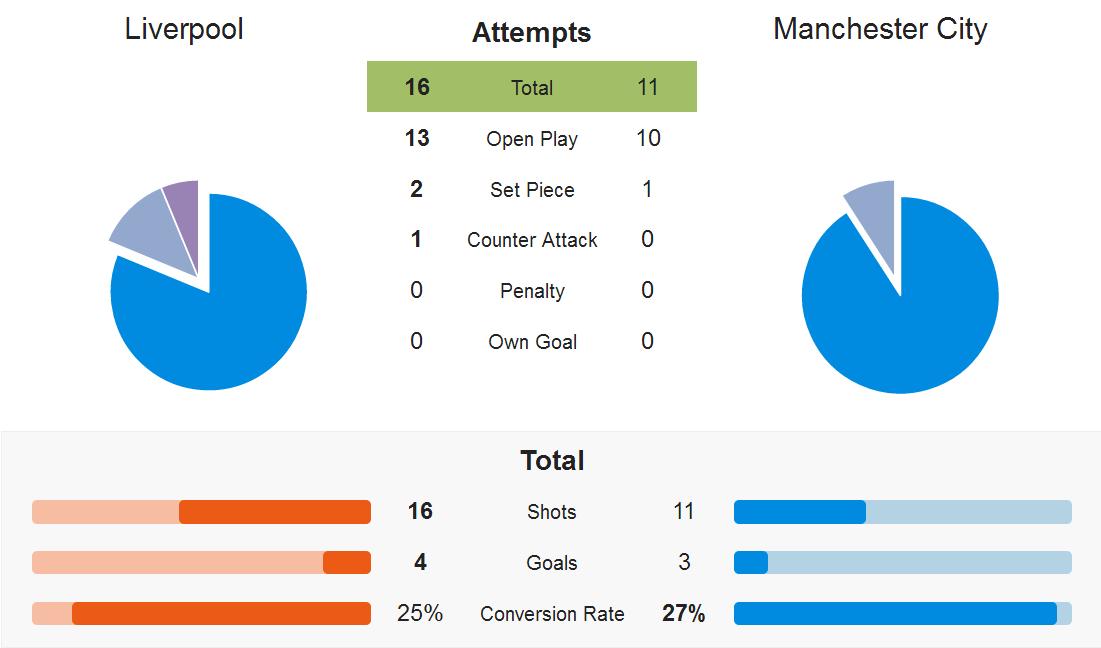Pick the Own Goal attempts row

coord(531,342)
